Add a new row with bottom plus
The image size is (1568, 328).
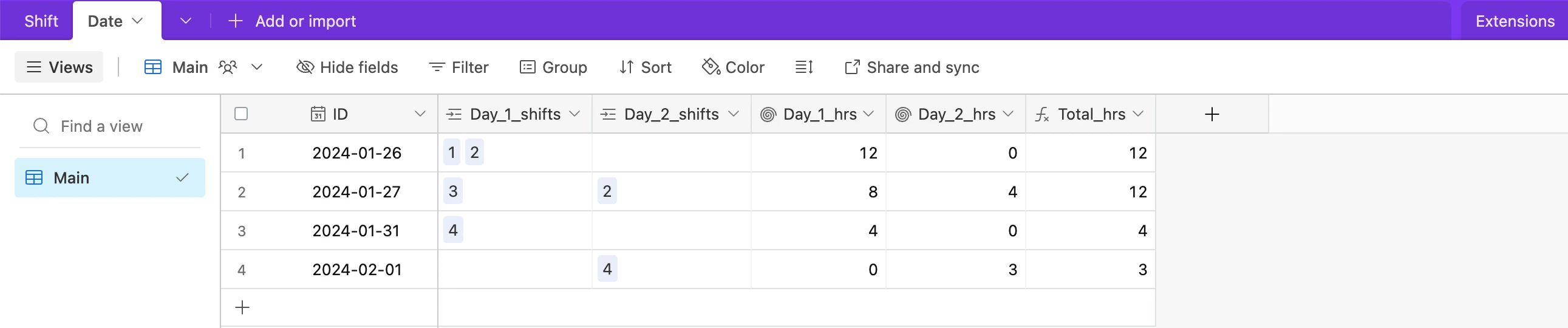242,307
